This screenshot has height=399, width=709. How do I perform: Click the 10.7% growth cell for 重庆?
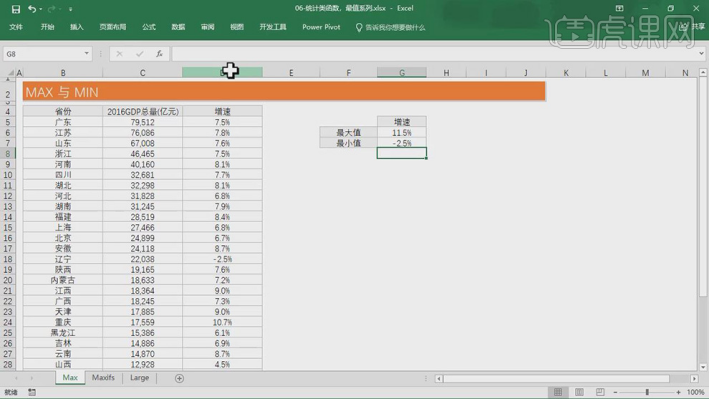[x=222, y=322]
